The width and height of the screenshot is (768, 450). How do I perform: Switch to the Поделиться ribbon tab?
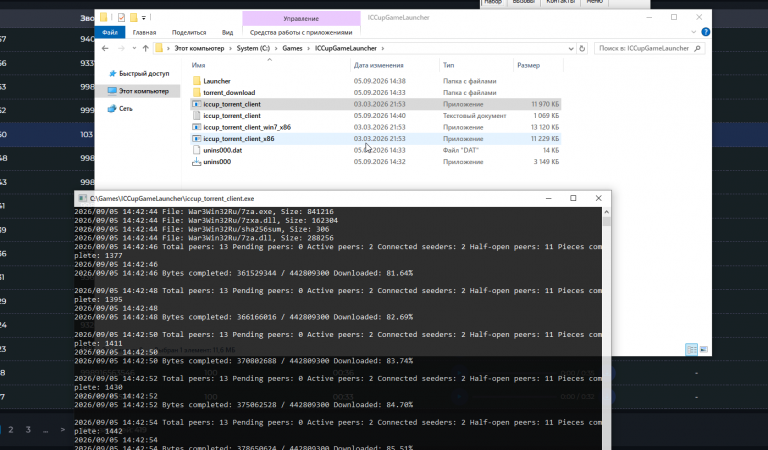tap(189, 32)
